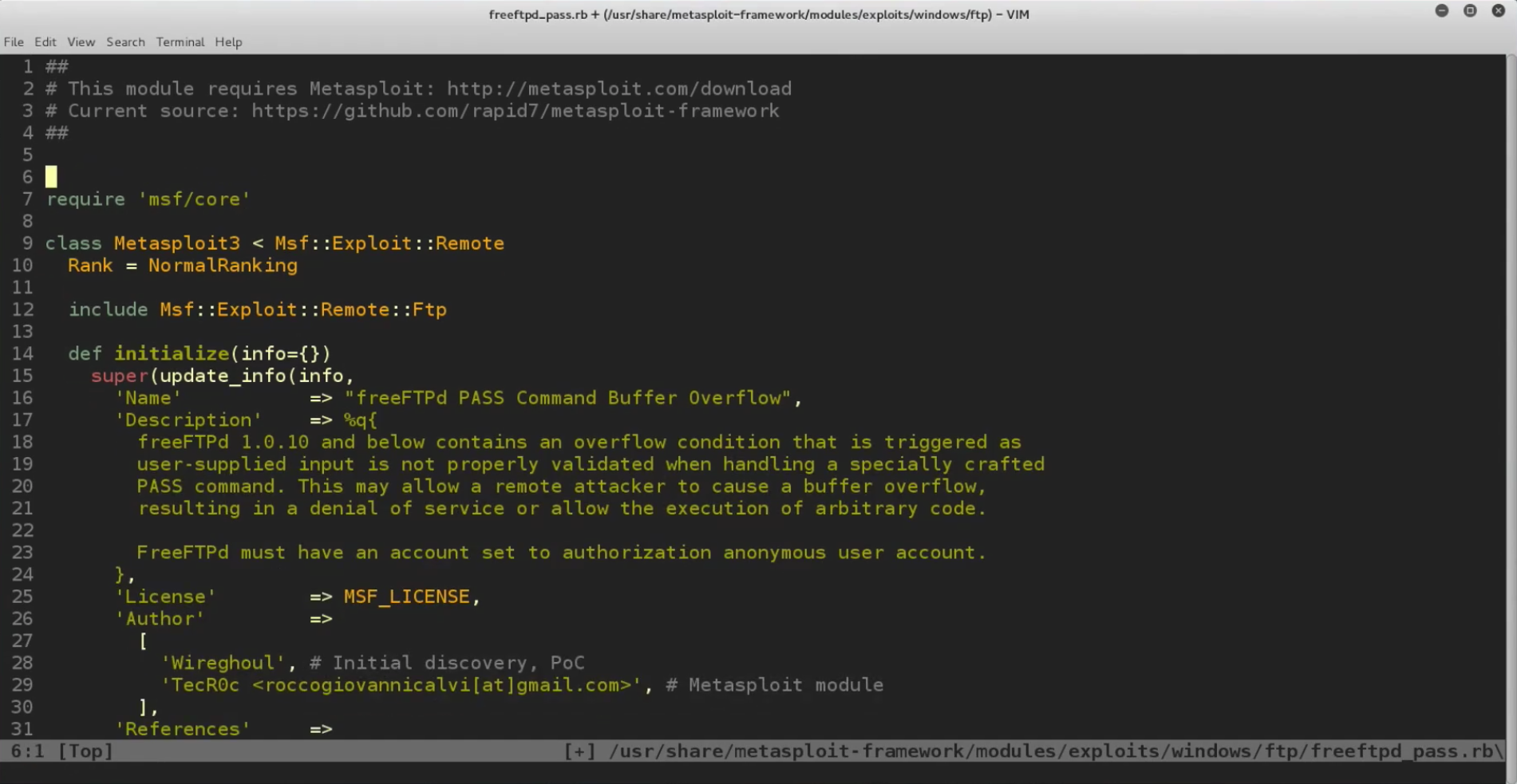Open the Help menu
1517x784 pixels.
pyautogui.click(x=228, y=42)
